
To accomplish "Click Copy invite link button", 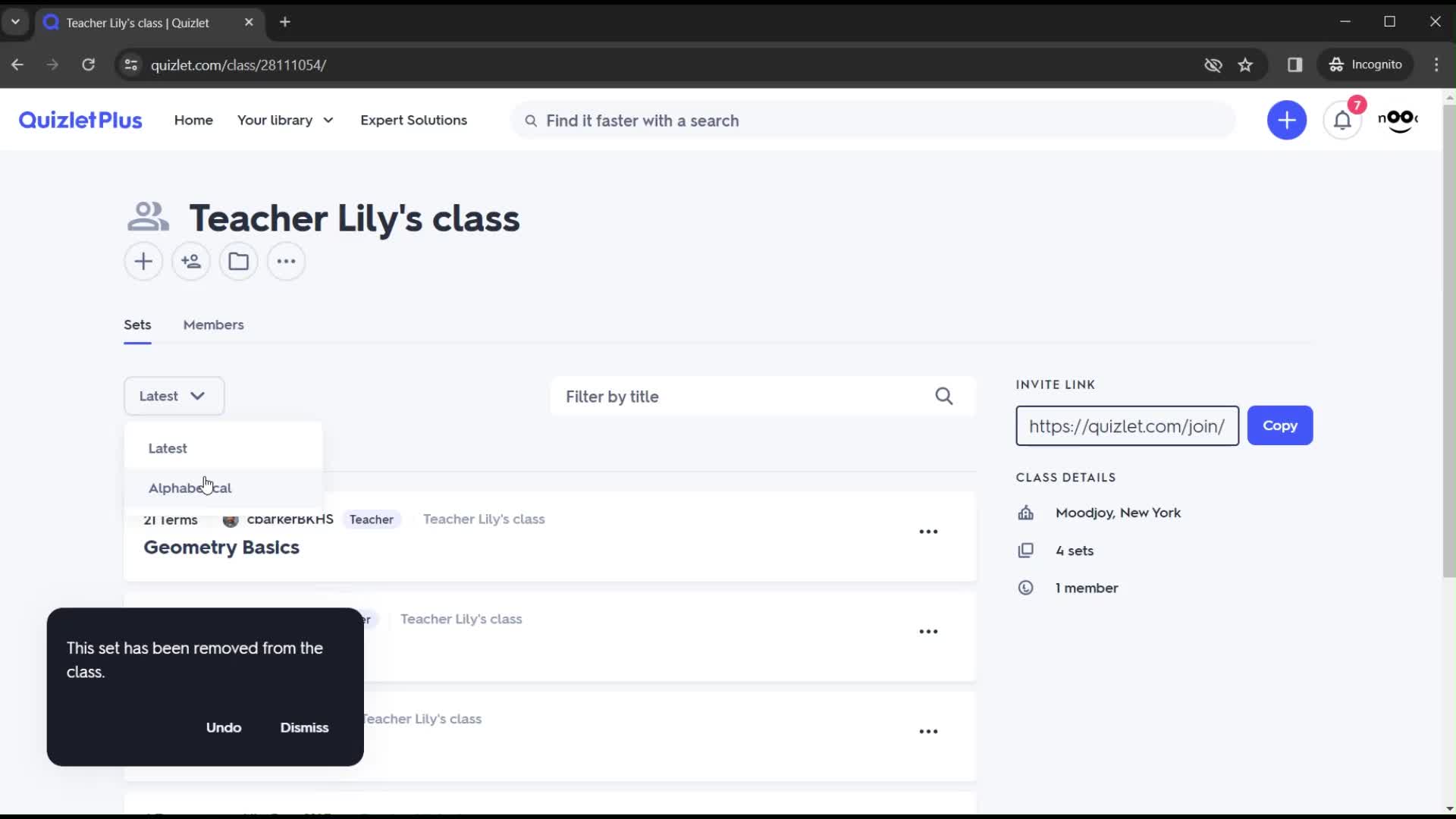I will tap(1281, 425).
